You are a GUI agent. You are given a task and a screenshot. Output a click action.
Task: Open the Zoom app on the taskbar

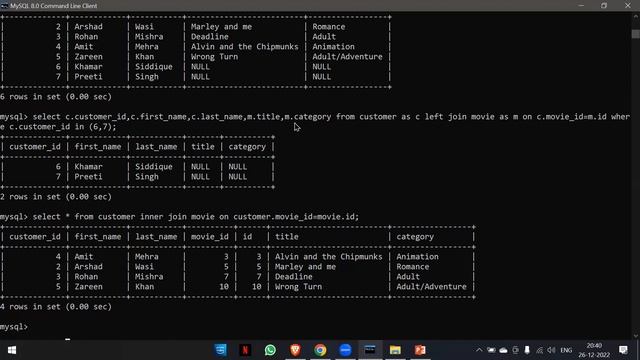click(345, 350)
